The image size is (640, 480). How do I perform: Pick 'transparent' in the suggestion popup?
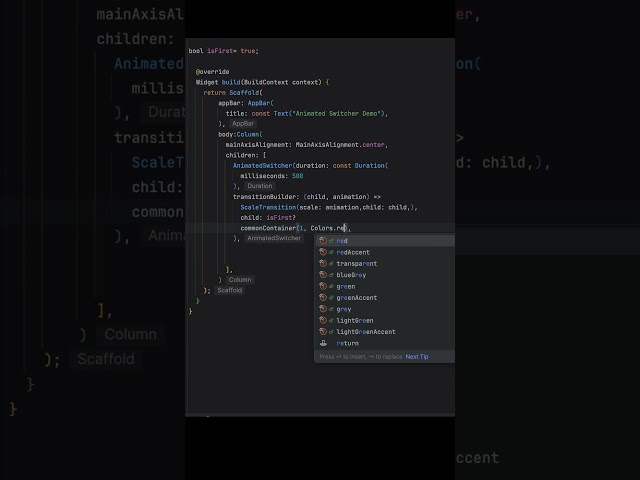coord(384,264)
